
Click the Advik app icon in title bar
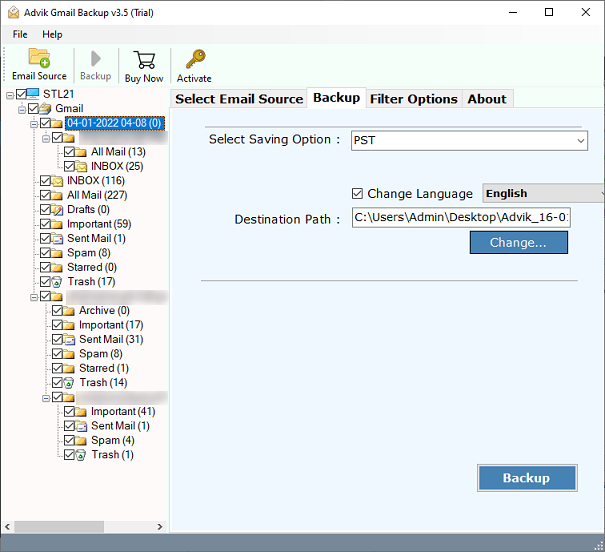click(x=14, y=12)
